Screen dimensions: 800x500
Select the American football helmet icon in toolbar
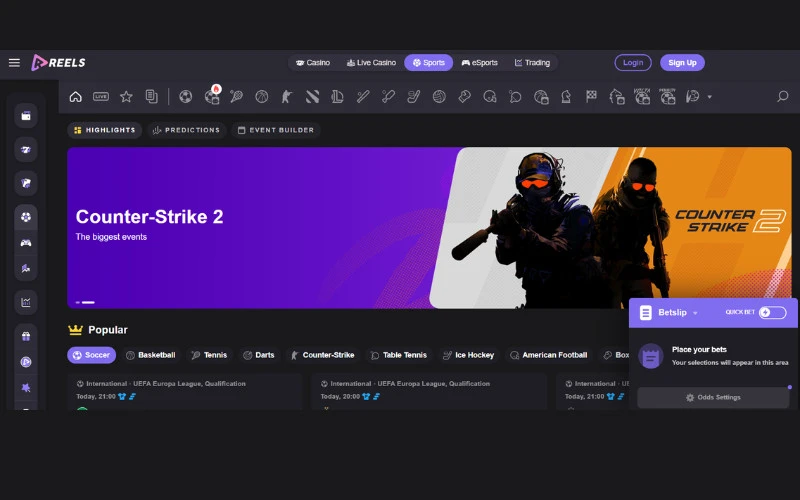pos(490,96)
